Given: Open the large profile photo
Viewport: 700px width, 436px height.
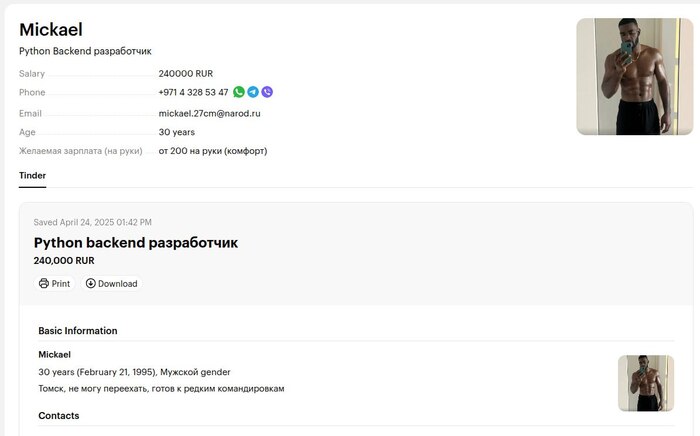Looking at the screenshot, I should 634,76.
